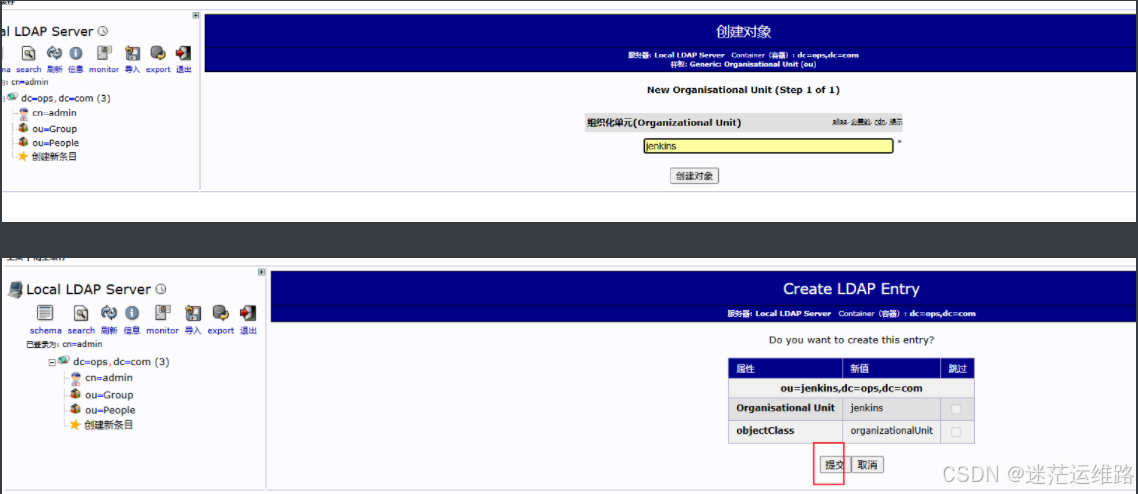Click the 导入 import icon in top screenshot

132,53
